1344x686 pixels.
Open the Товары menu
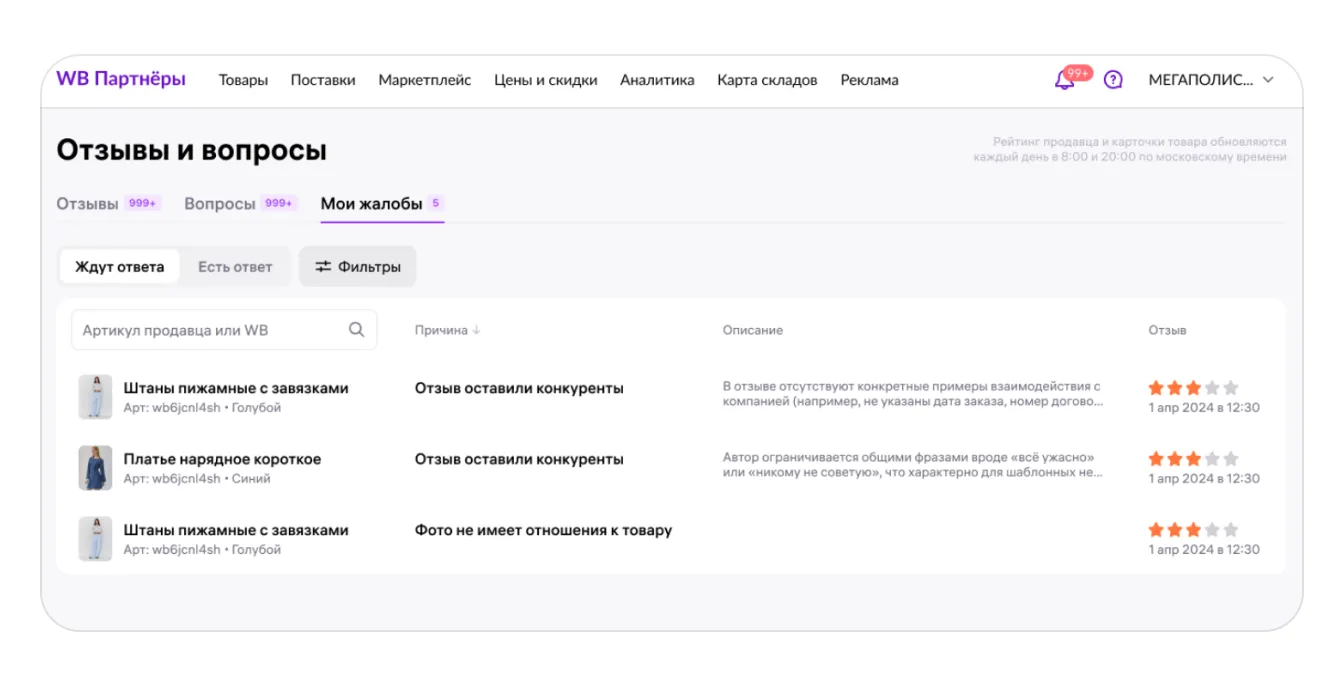click(243, 80)
